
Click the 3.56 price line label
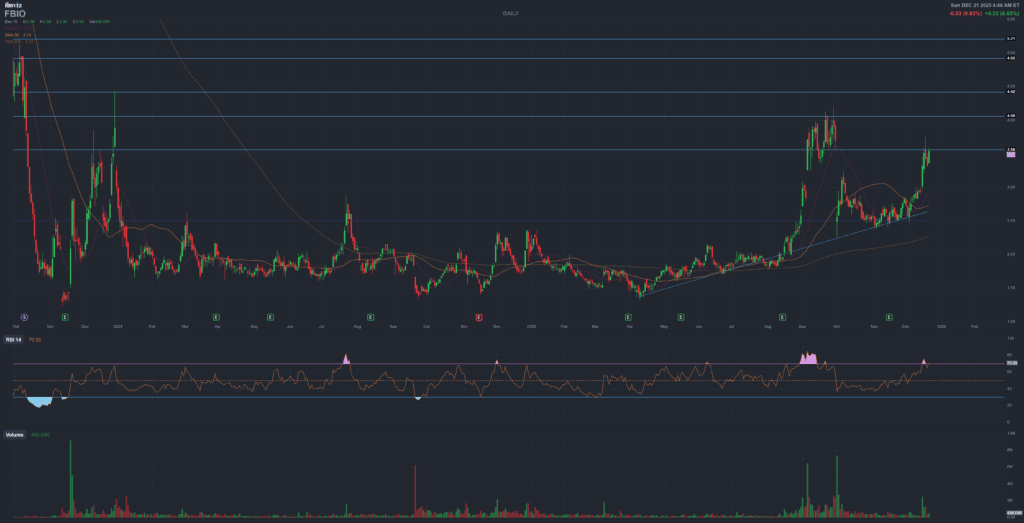1010,150
